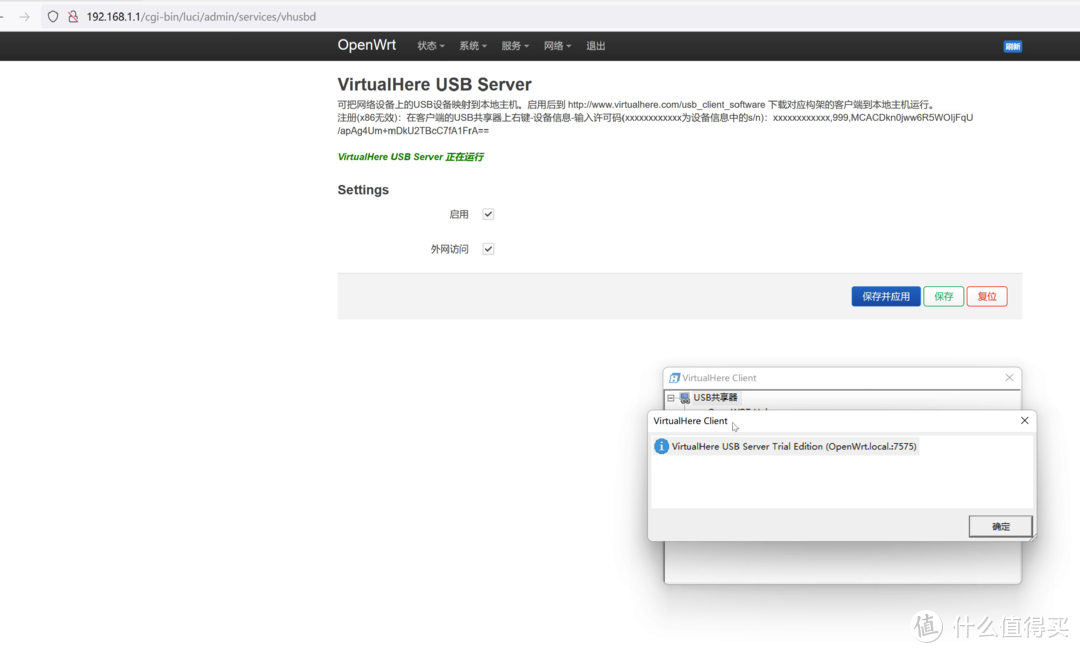
Task: Click the insecure connection padlock icon
Action: tap(73, 17)
